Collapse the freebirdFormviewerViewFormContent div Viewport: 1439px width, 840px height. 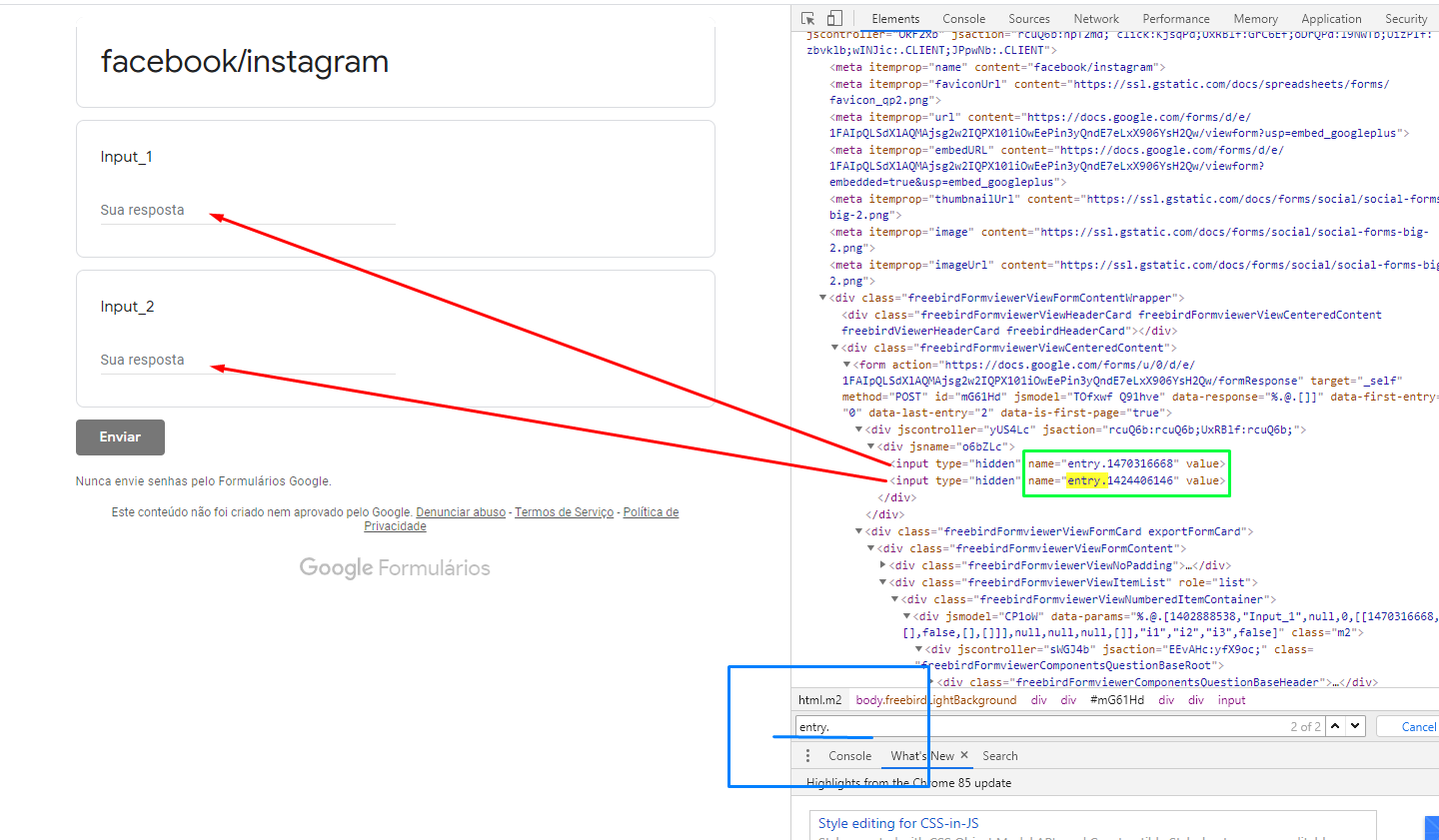coord(870,548)
